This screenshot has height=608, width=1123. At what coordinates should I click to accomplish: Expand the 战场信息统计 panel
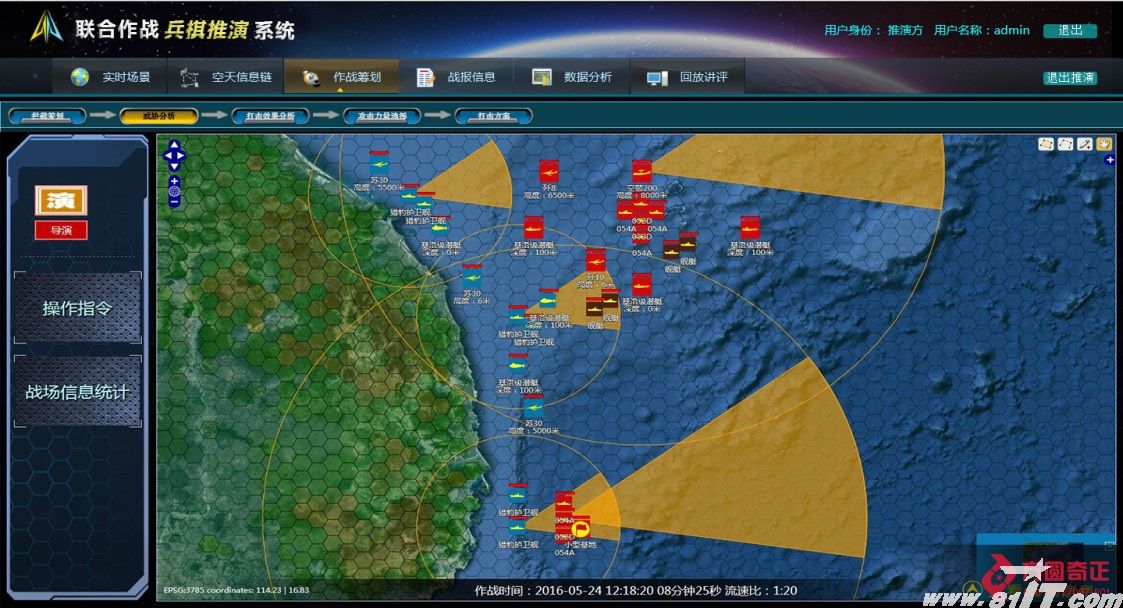pyautogui.click(x=77, y=392)
